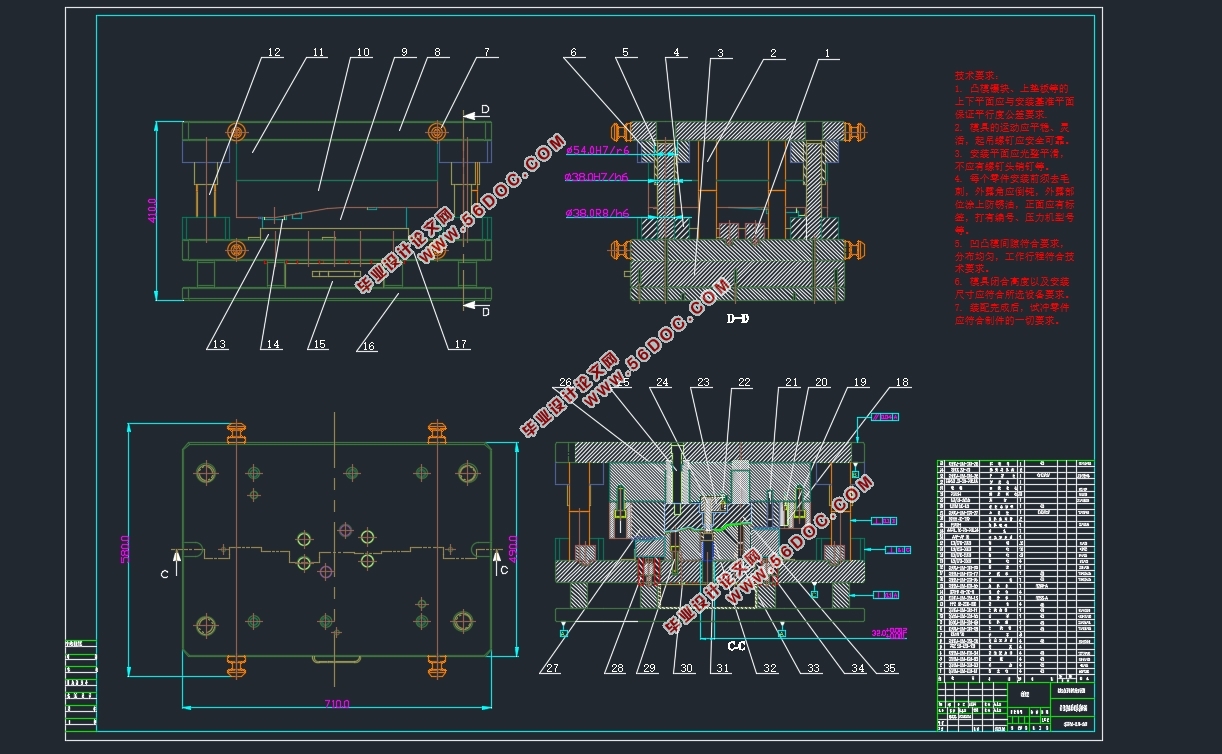Click part balloon number 15
The image size is (1222, 754).
tap(318, 344)
